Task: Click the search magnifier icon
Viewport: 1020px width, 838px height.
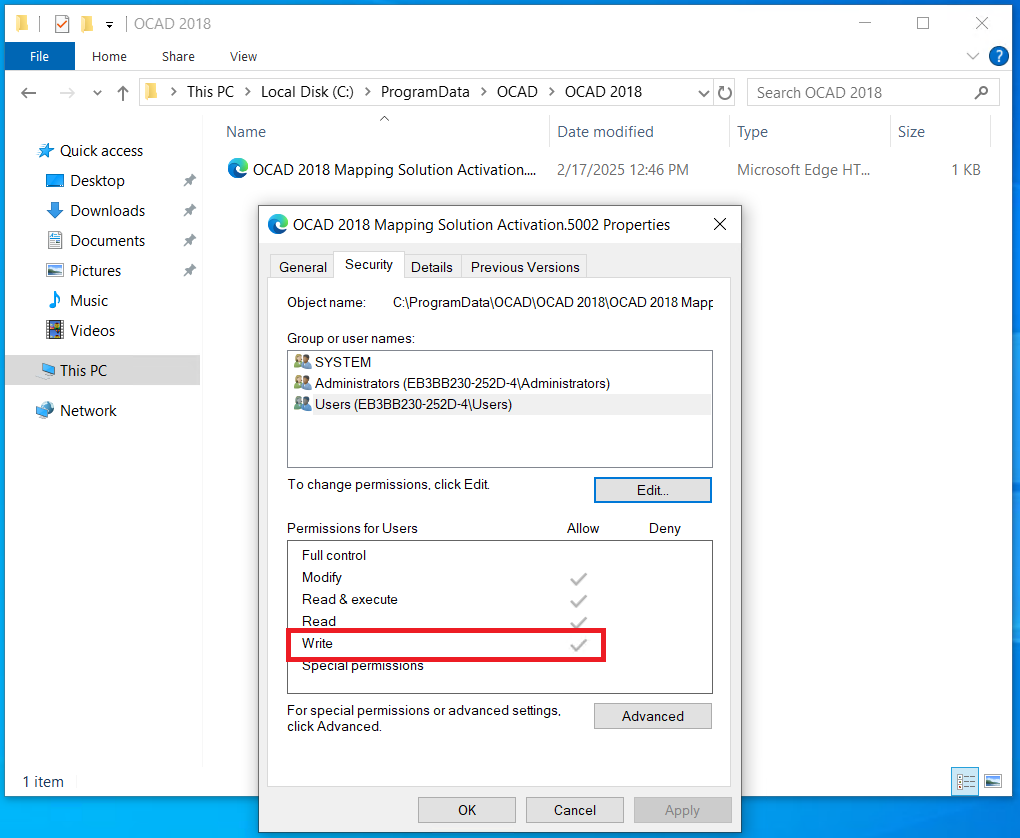Action: (x=982, y=93)
